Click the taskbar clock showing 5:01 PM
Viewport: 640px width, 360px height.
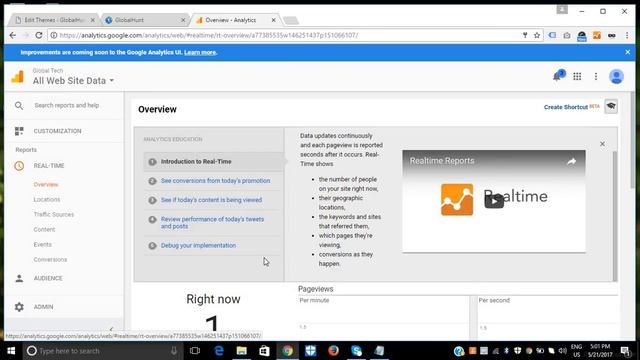600,351
